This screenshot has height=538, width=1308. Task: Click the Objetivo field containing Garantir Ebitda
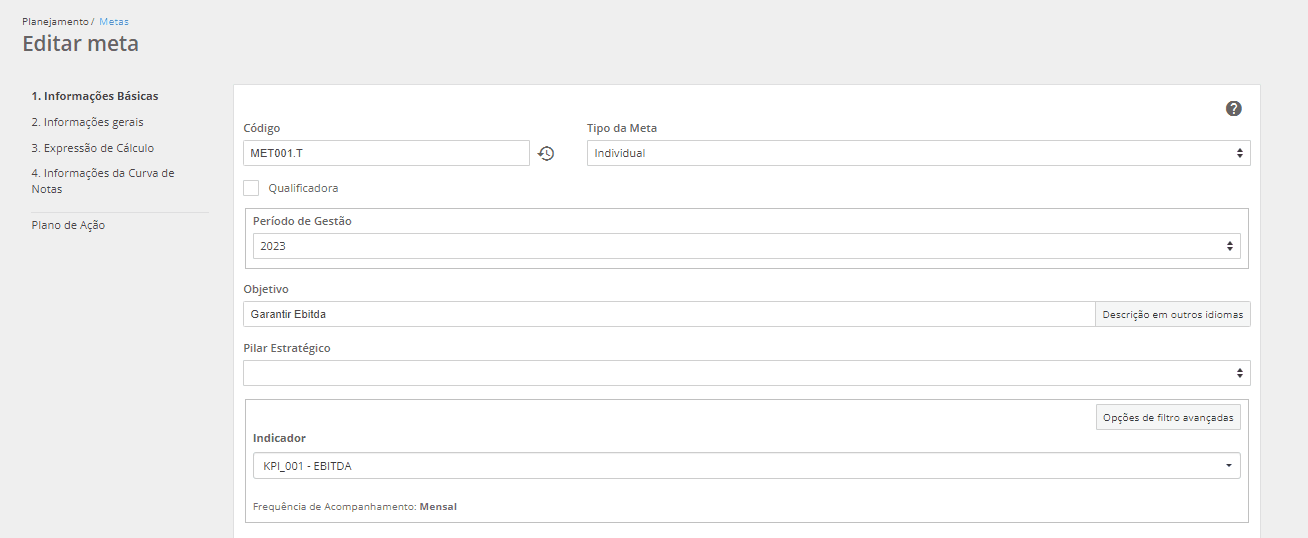[x=668, y=314]
